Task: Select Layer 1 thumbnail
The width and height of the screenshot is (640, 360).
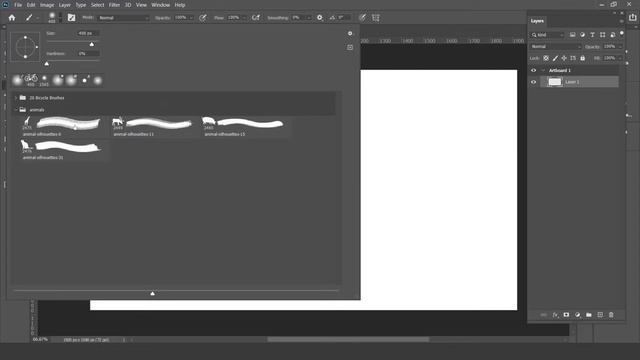Action: point(554,82)
